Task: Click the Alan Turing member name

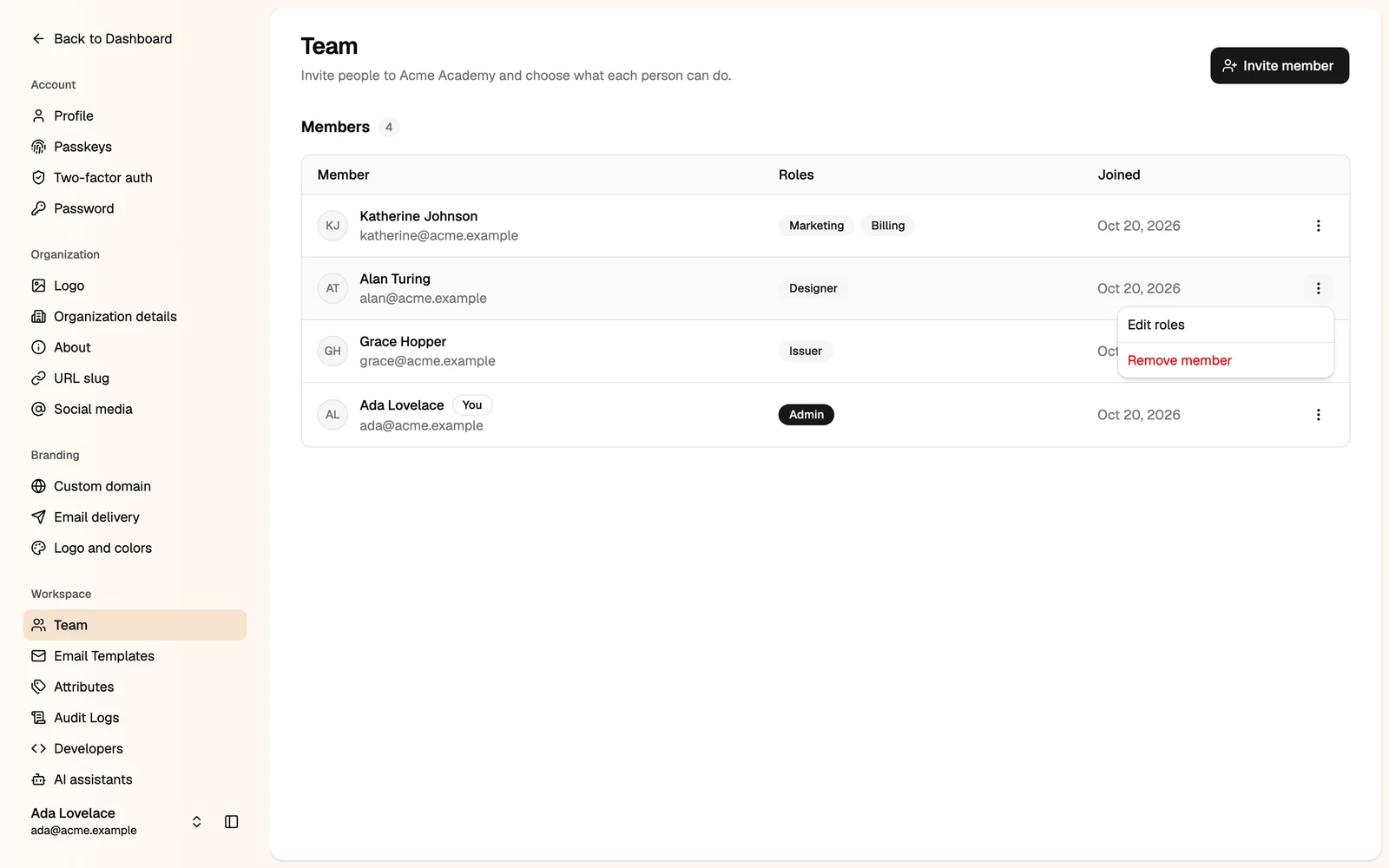Action: 395,279
